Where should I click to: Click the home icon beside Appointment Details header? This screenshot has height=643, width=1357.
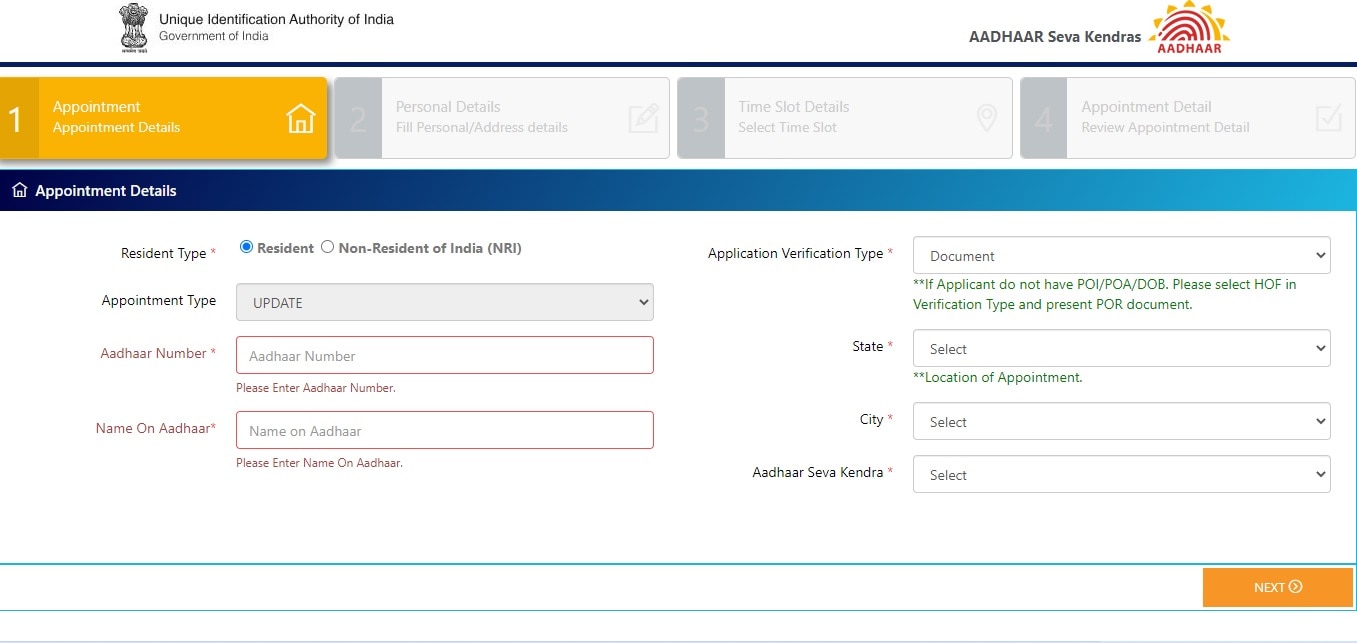point(19,190)
